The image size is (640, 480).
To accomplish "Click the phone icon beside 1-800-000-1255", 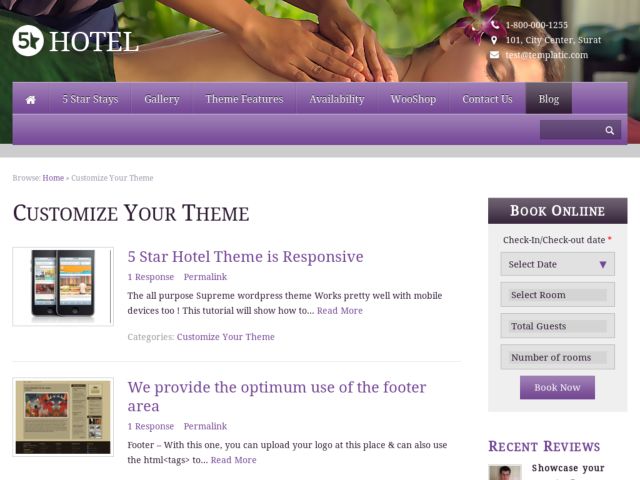I will [x=495, y=25].
